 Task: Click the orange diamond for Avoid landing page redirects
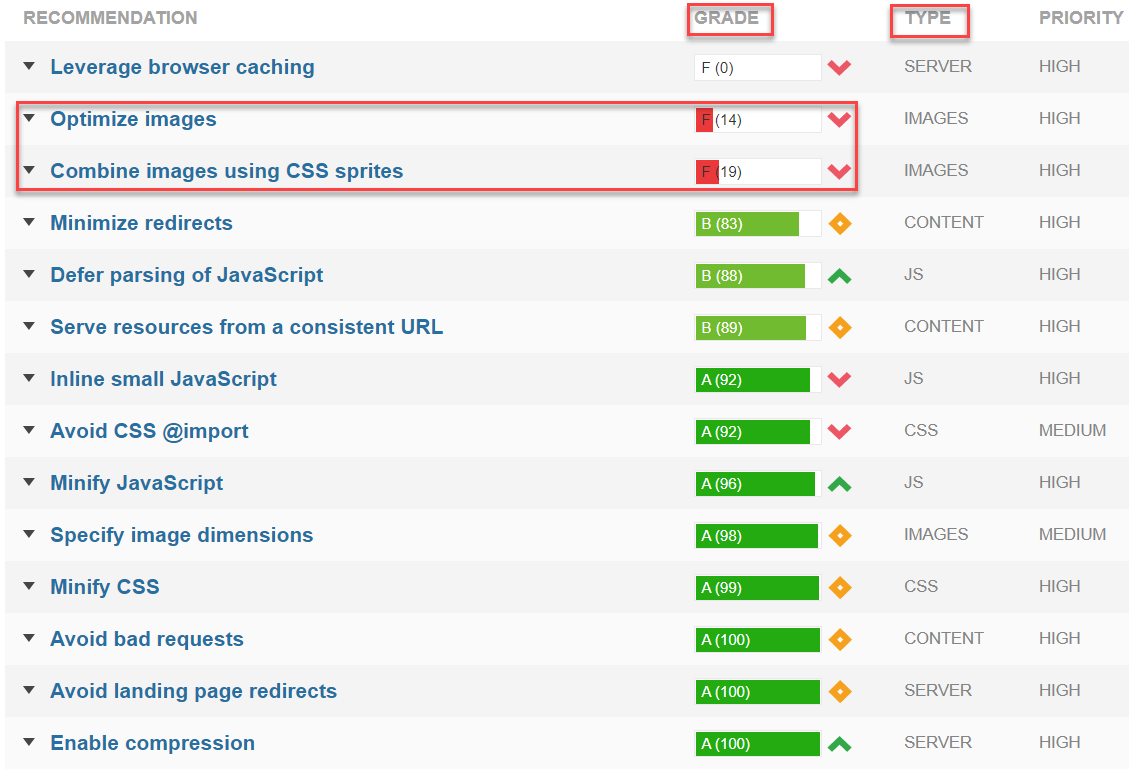(x=840, y=692)
